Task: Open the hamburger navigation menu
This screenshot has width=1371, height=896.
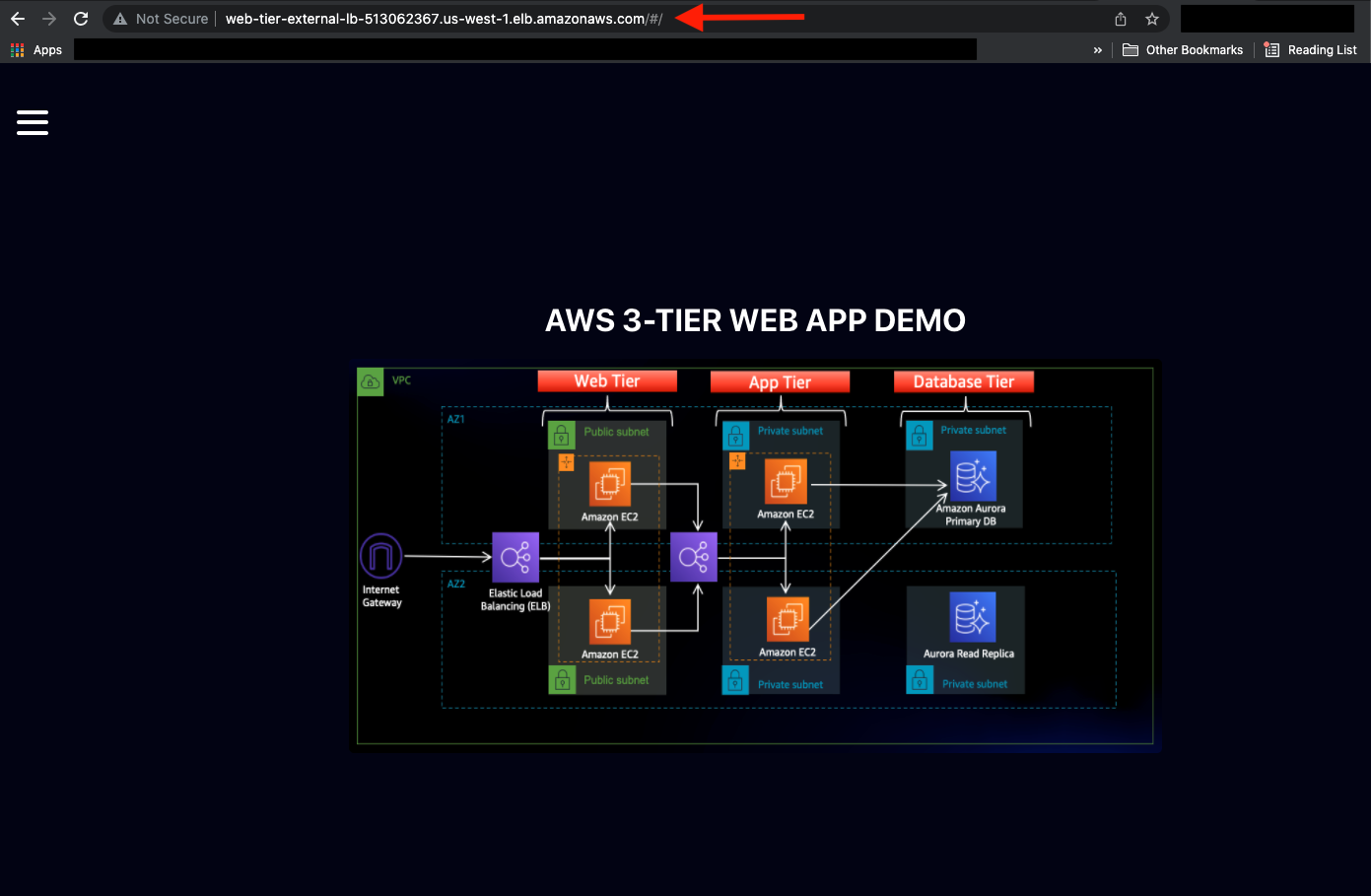Action: pyautogui.click(x=33, y=122)
